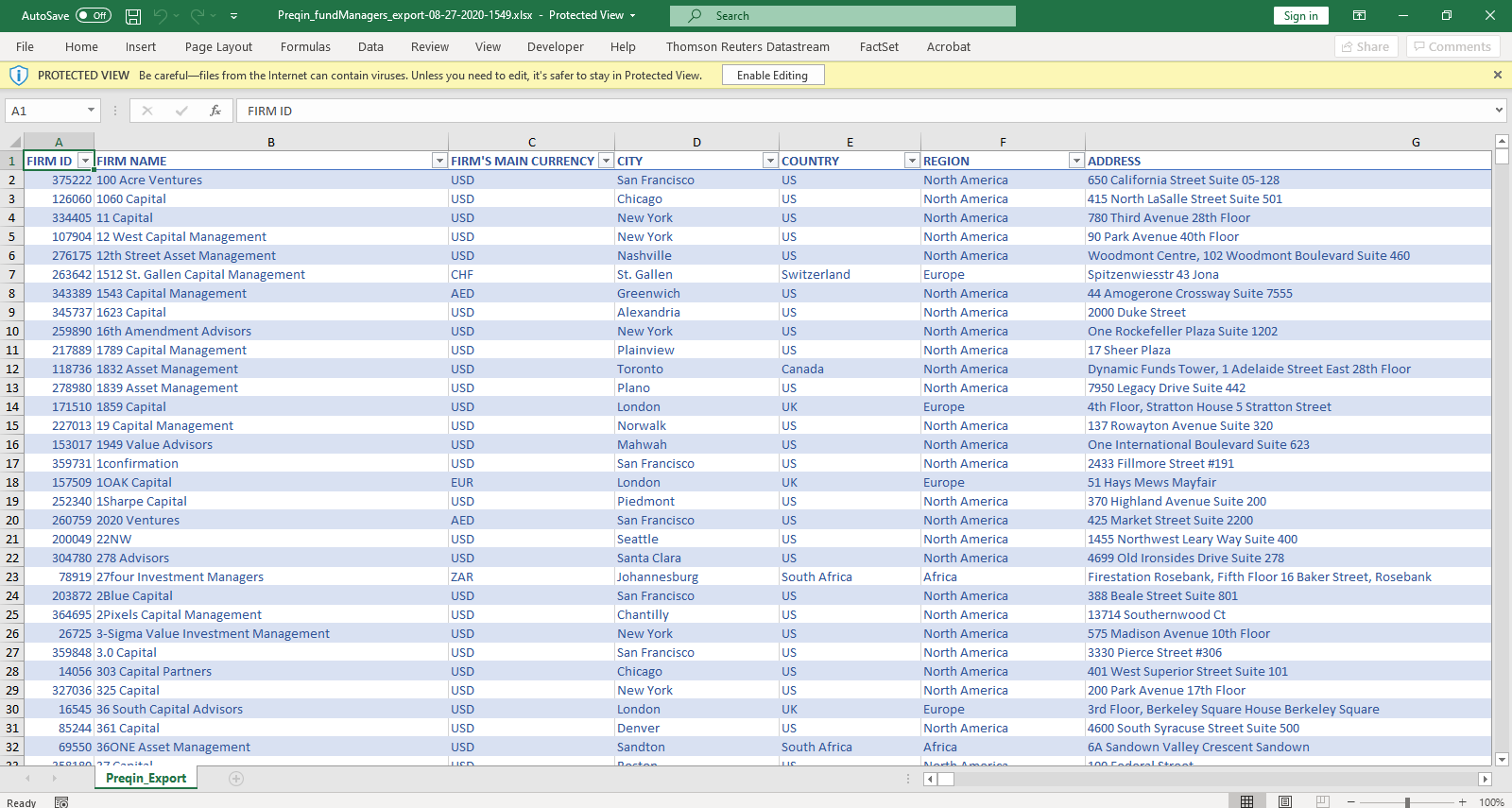Click the Select All corner triangle

pyautogui.click(x=14, y=142)
